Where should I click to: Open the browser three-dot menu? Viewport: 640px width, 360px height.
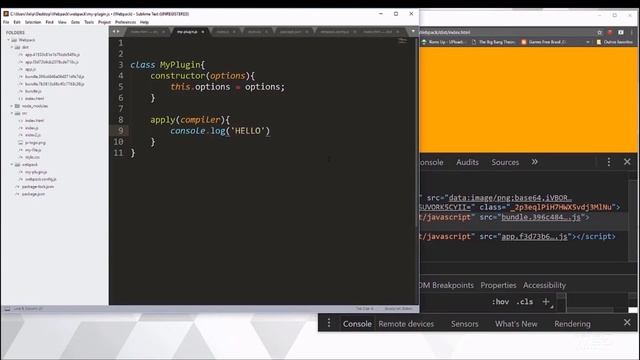[631, 32]
